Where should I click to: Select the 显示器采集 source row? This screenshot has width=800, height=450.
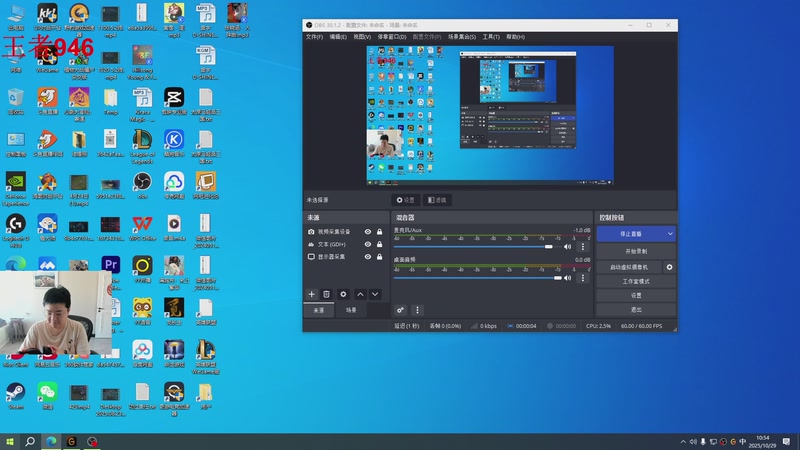coord(344,257)
